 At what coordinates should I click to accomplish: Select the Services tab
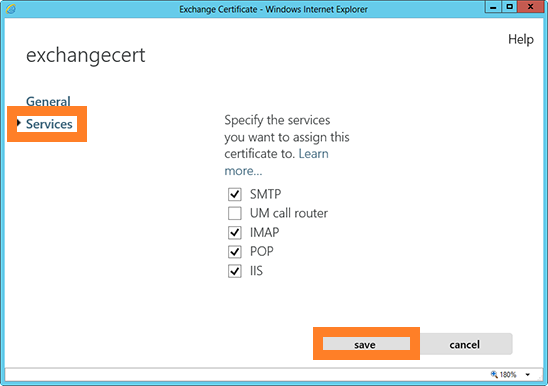pos(49,124)
